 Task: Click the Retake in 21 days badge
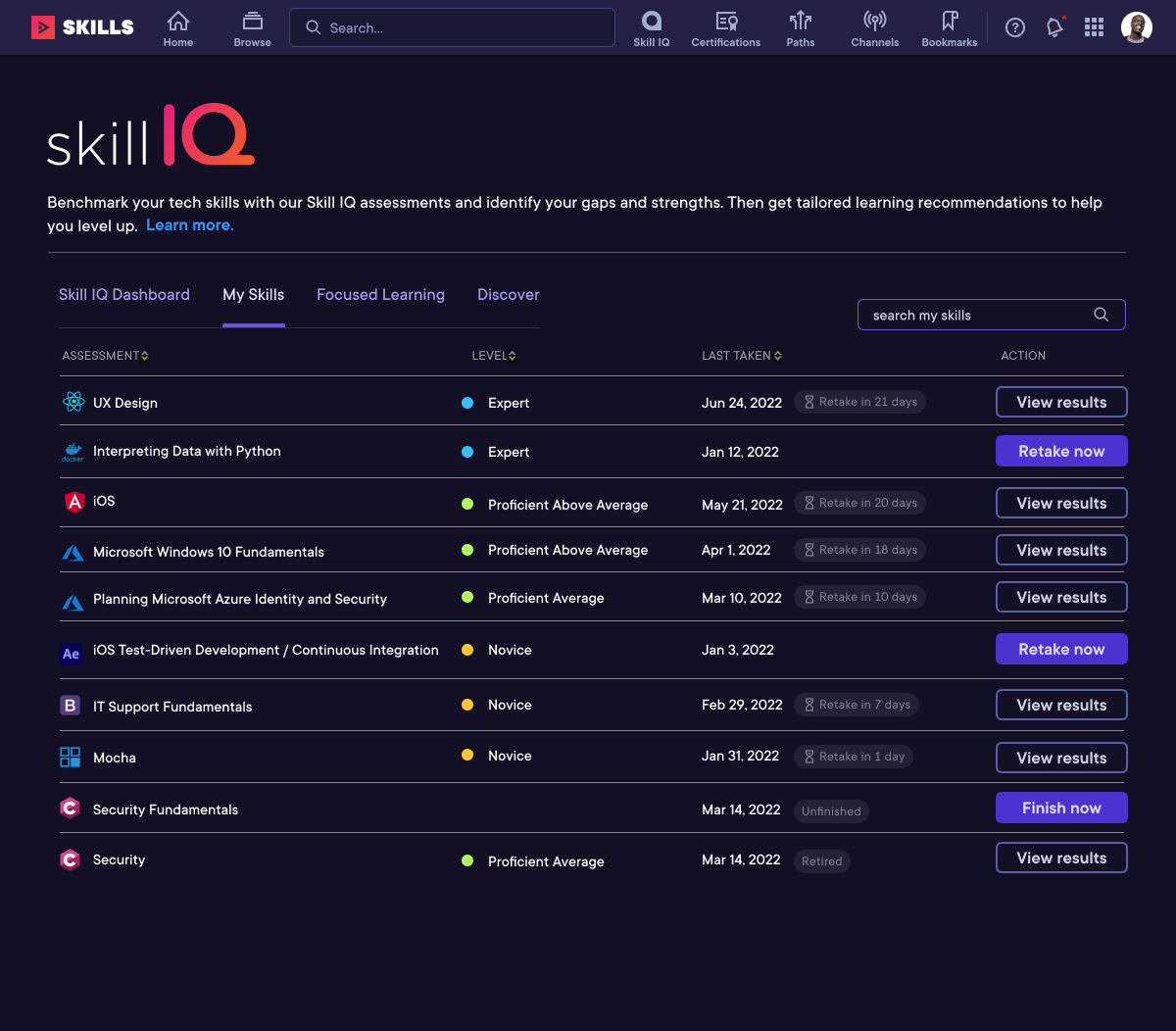coord(859,402)
